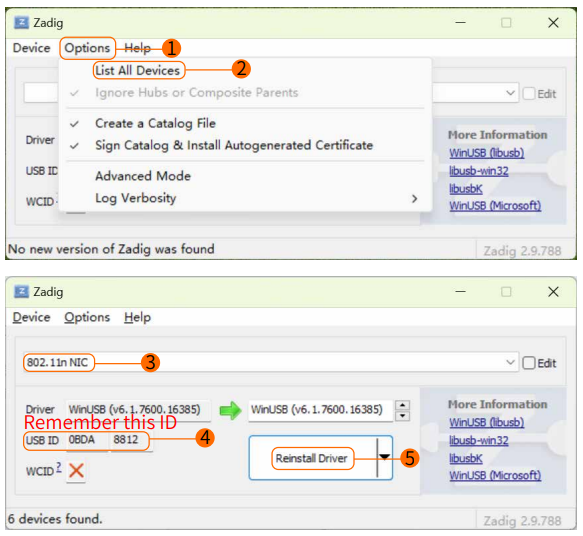Click Zadig app icon in bottom title bar

coord(21,292)
